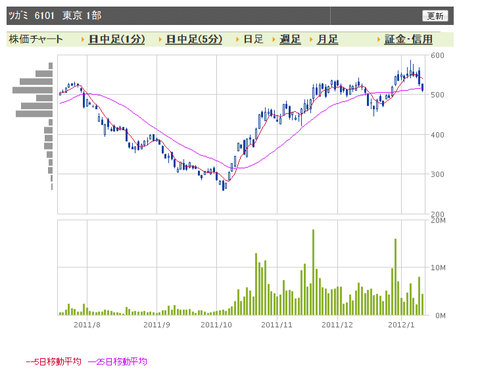Click the 2011/10 date axis label
The width and height of the screenshot is (480, 370).
(216, 325)
